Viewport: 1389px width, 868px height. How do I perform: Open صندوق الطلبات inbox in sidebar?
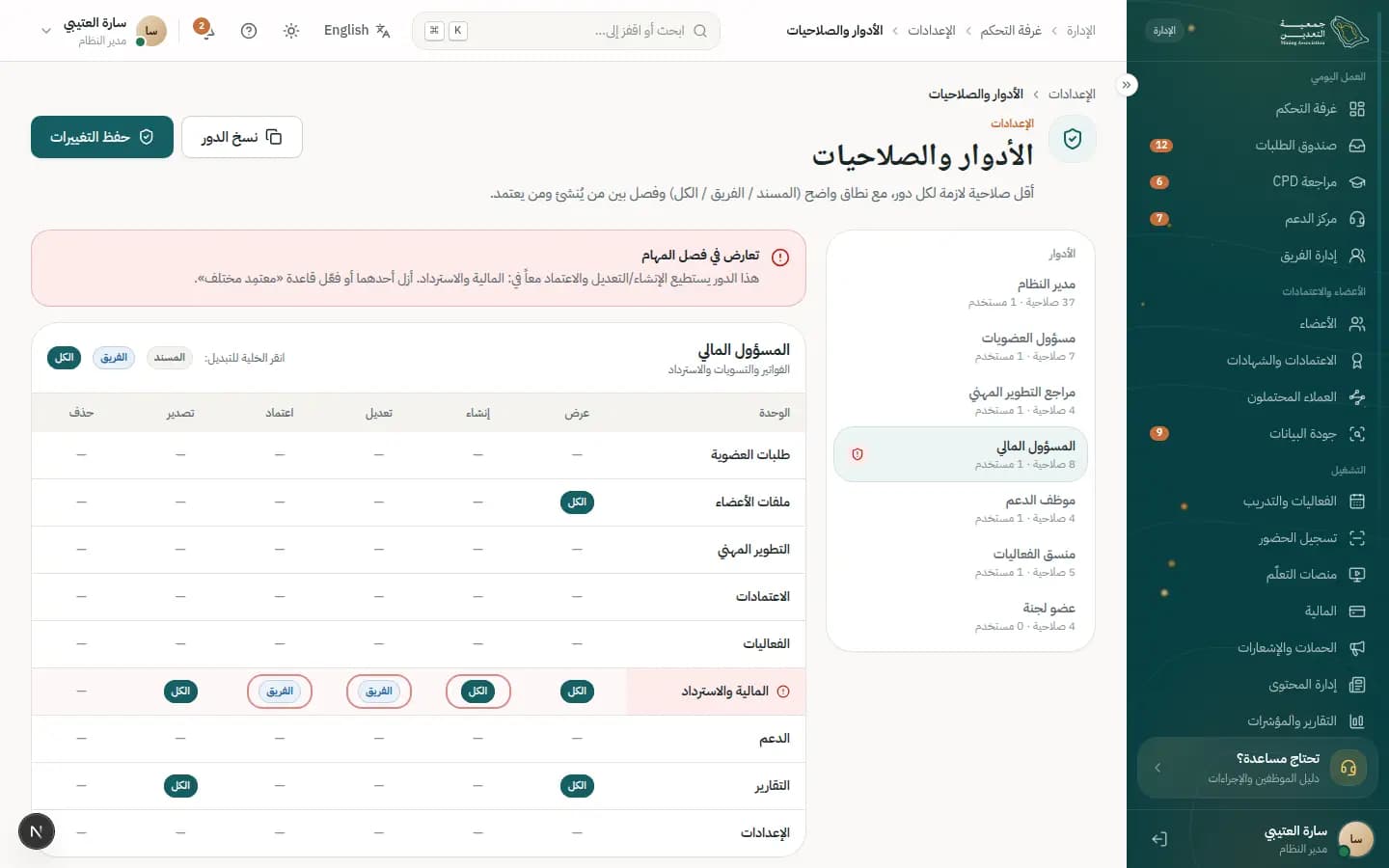pos(1258,146)
